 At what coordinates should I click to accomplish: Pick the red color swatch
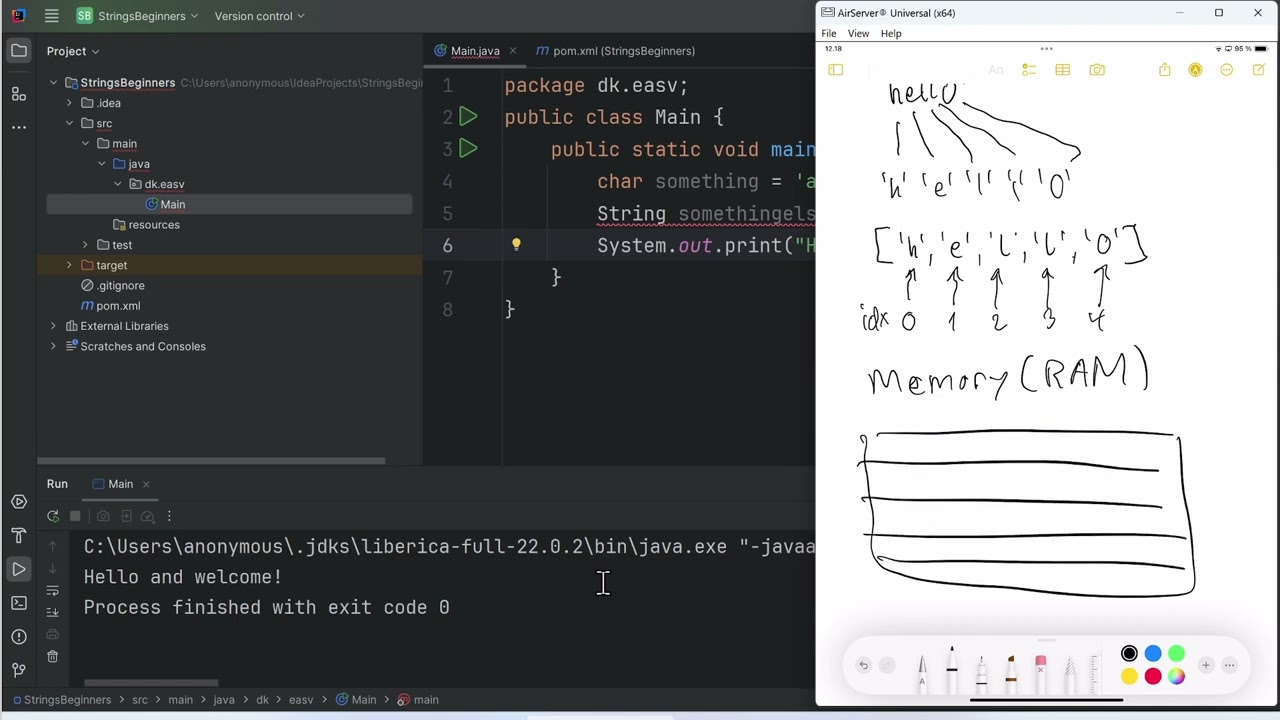click(x=1153, y=677)
